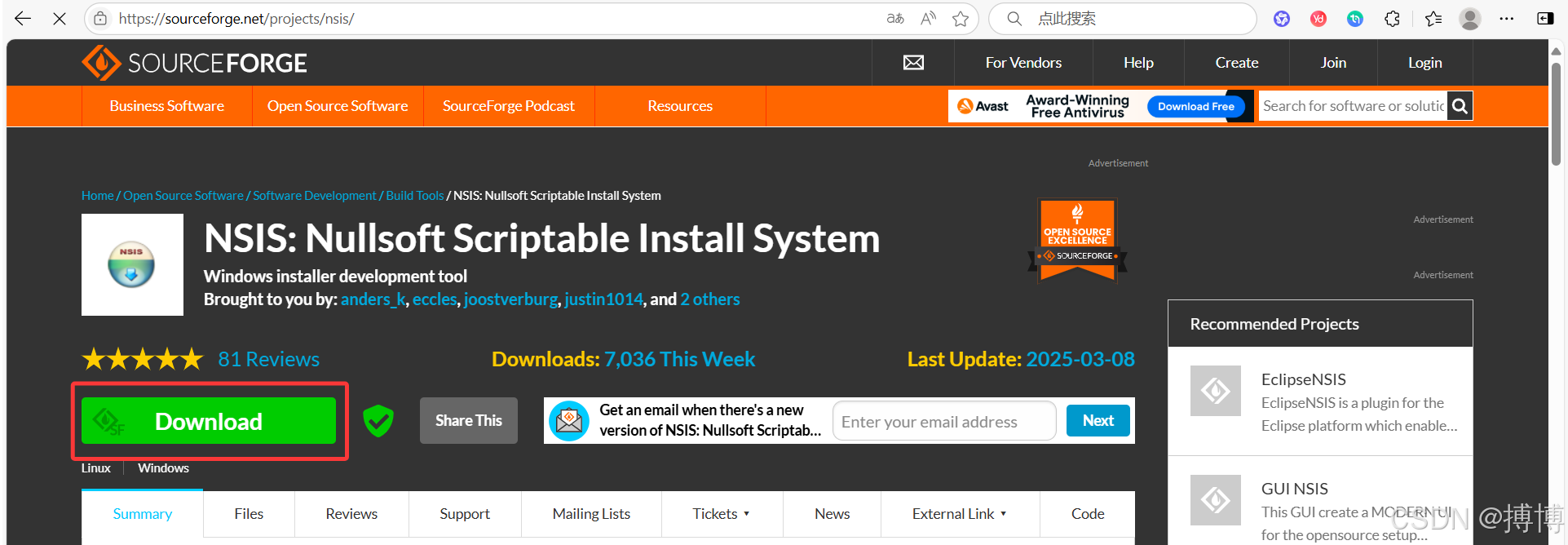Click the EclipseNSIS project icon

pos(1215,391)
